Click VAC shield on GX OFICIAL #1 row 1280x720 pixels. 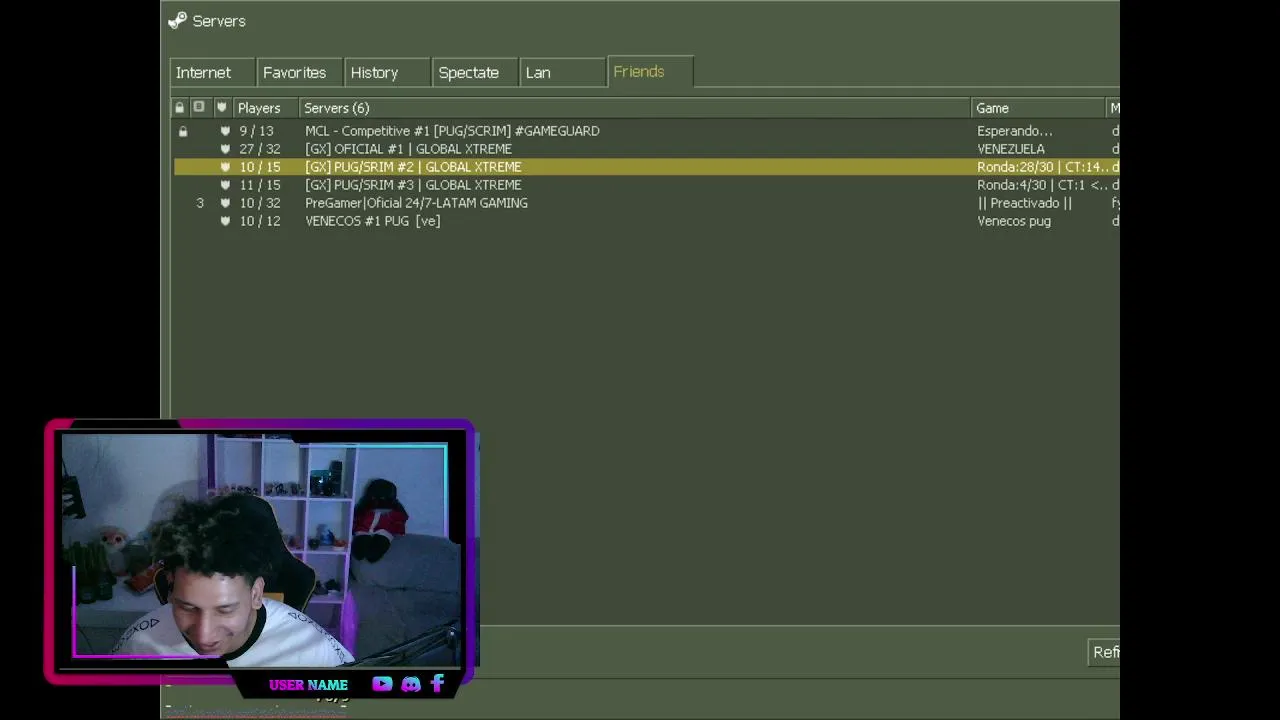pos(225,149)
